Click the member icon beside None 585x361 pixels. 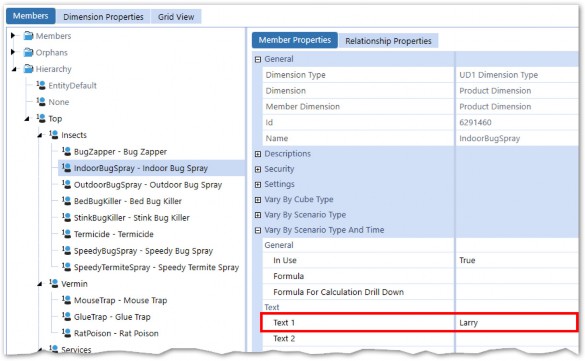click(x=41, y=101)
